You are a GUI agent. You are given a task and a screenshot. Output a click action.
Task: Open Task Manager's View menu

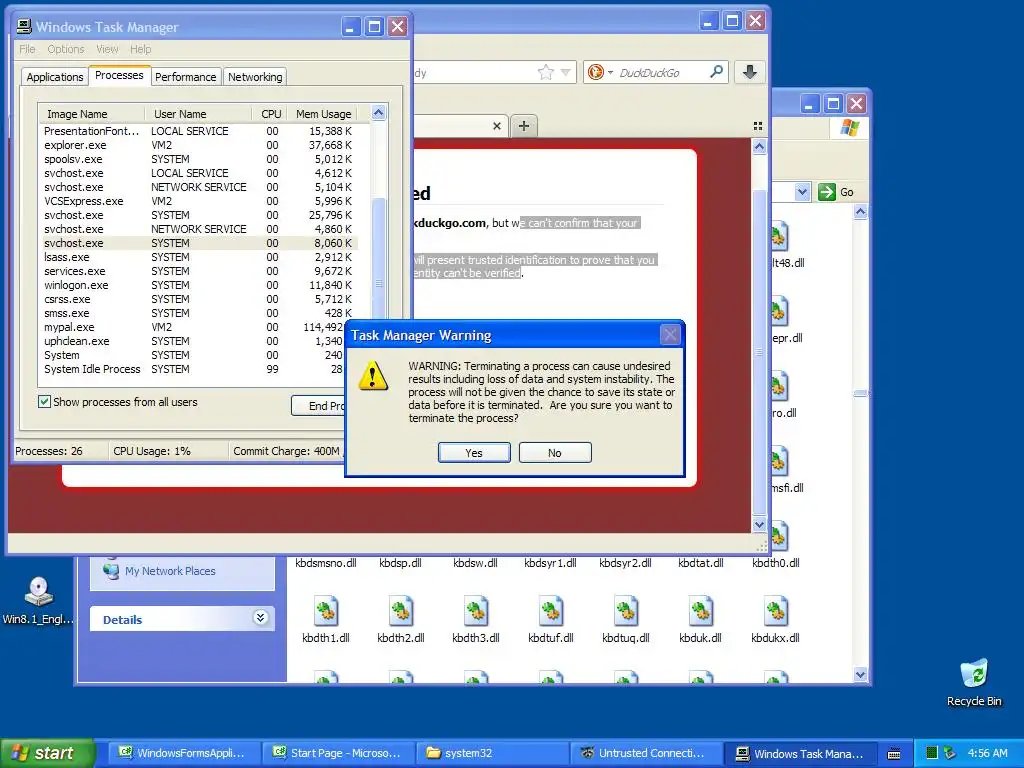(107, 49)
